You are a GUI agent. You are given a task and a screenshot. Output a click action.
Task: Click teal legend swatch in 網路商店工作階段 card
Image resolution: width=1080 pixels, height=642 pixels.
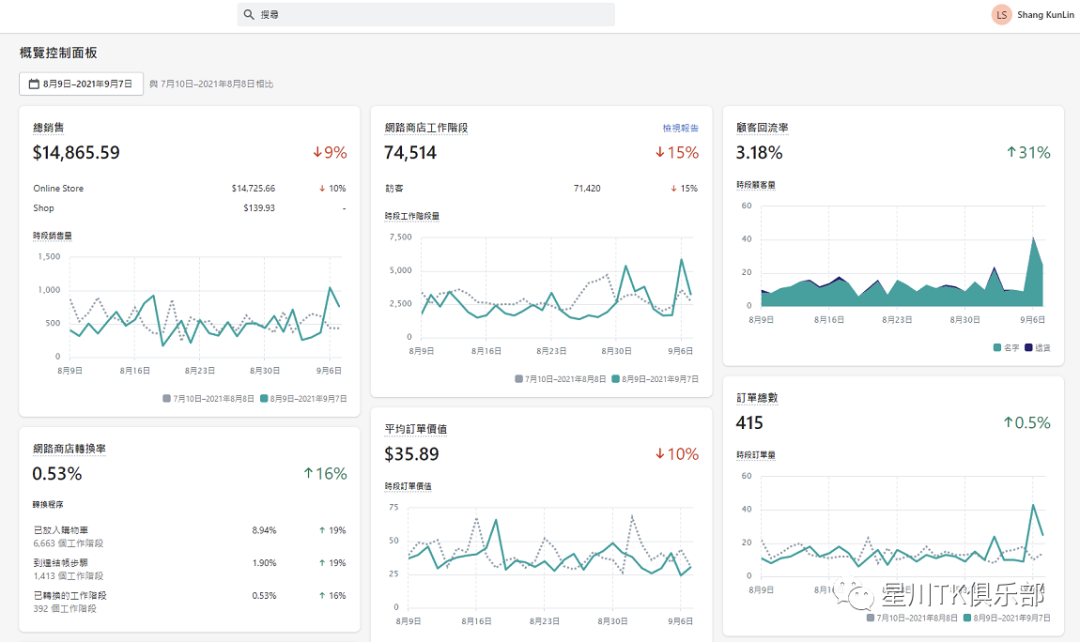[x=616, y=379]
